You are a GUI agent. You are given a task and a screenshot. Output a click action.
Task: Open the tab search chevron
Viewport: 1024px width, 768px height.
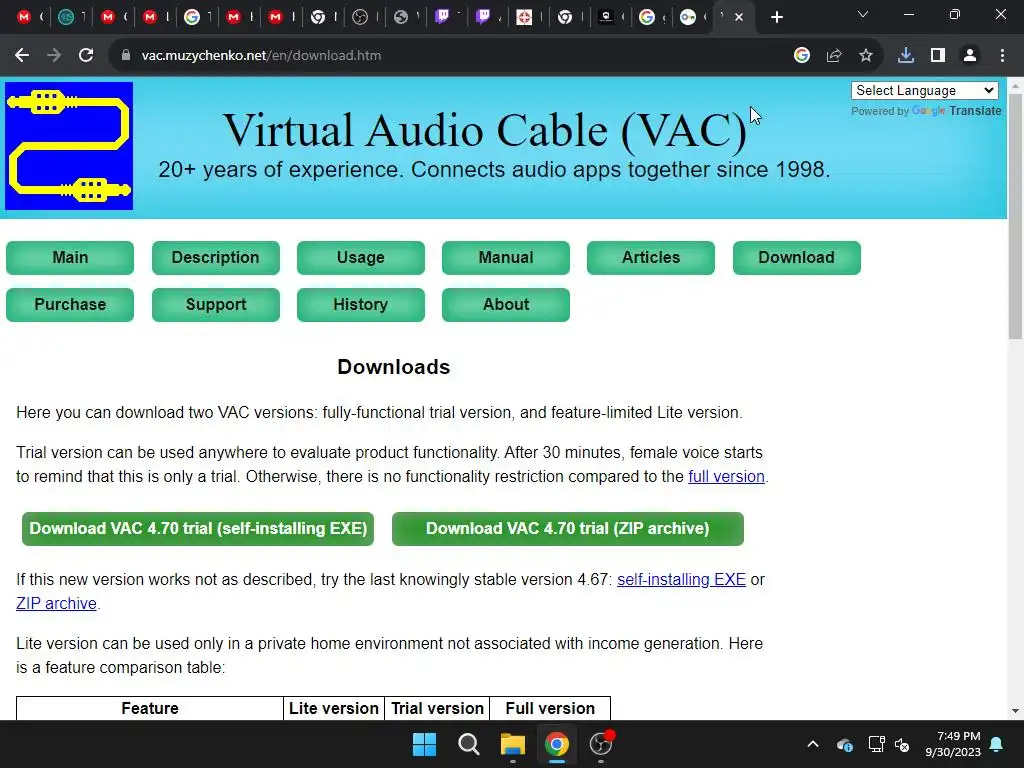[x=863, y=15]
